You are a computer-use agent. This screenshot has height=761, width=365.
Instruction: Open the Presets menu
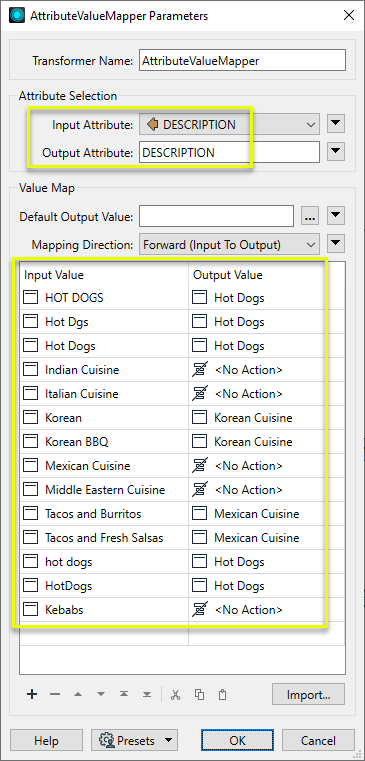click(134, 741)
